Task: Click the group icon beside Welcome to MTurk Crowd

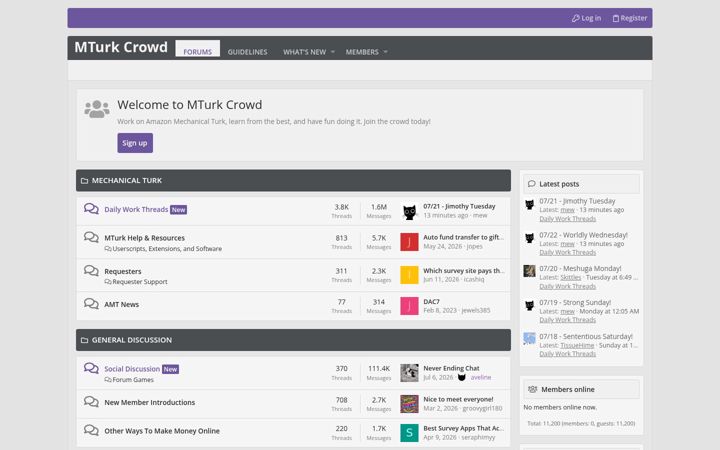Action: pos(97,109)
